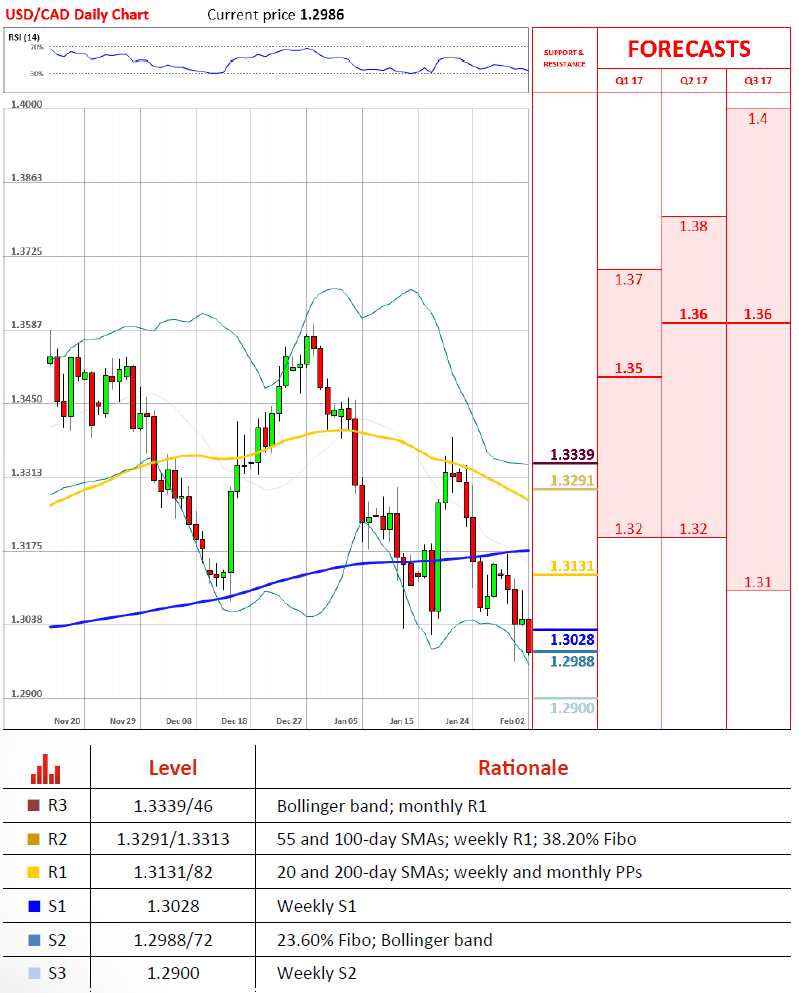Select the R2 gold color square
Screen dimensions: 799x993
pos(36,838)
